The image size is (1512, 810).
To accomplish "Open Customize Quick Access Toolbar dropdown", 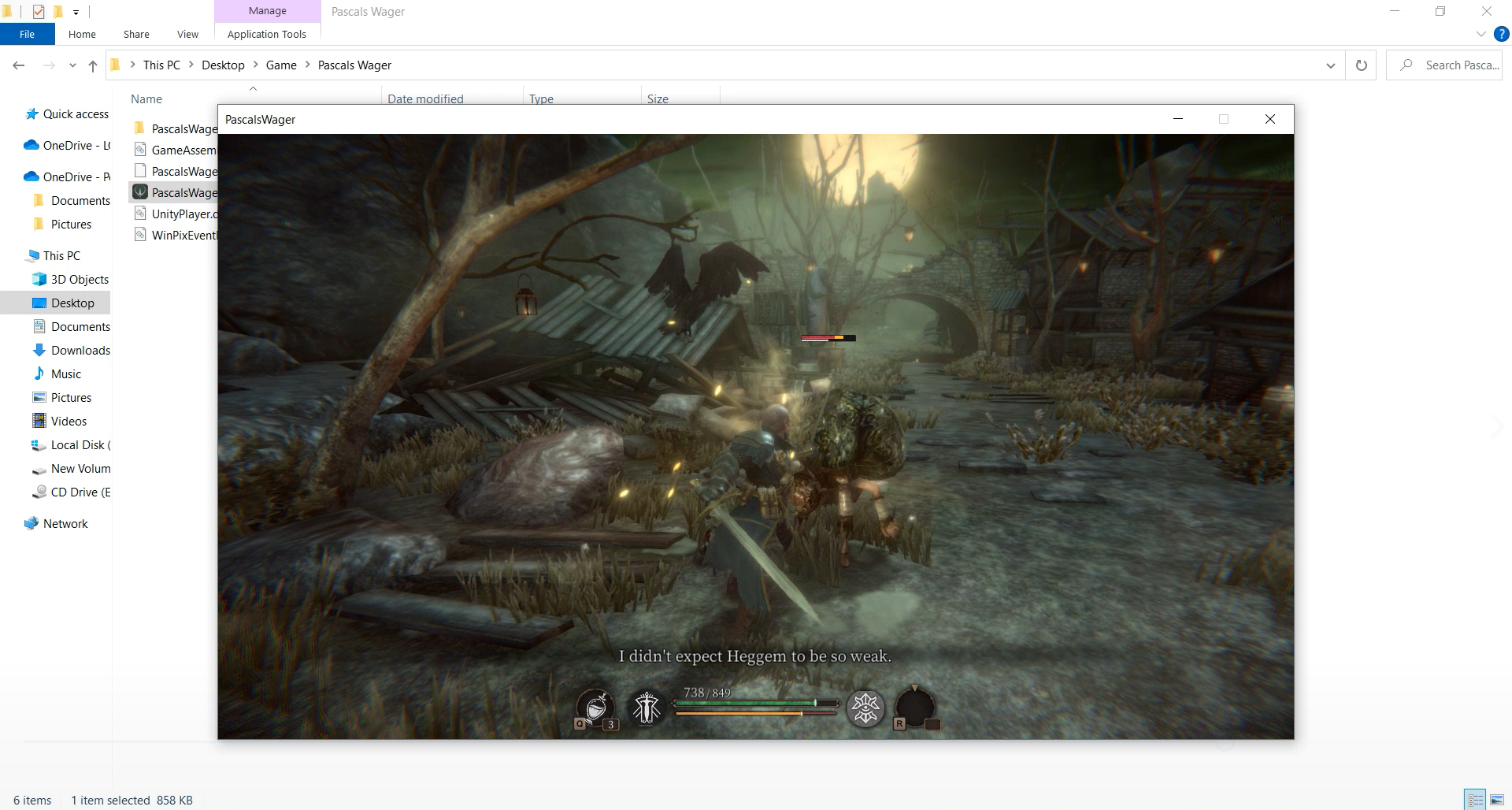I will [x=76, y=12].
